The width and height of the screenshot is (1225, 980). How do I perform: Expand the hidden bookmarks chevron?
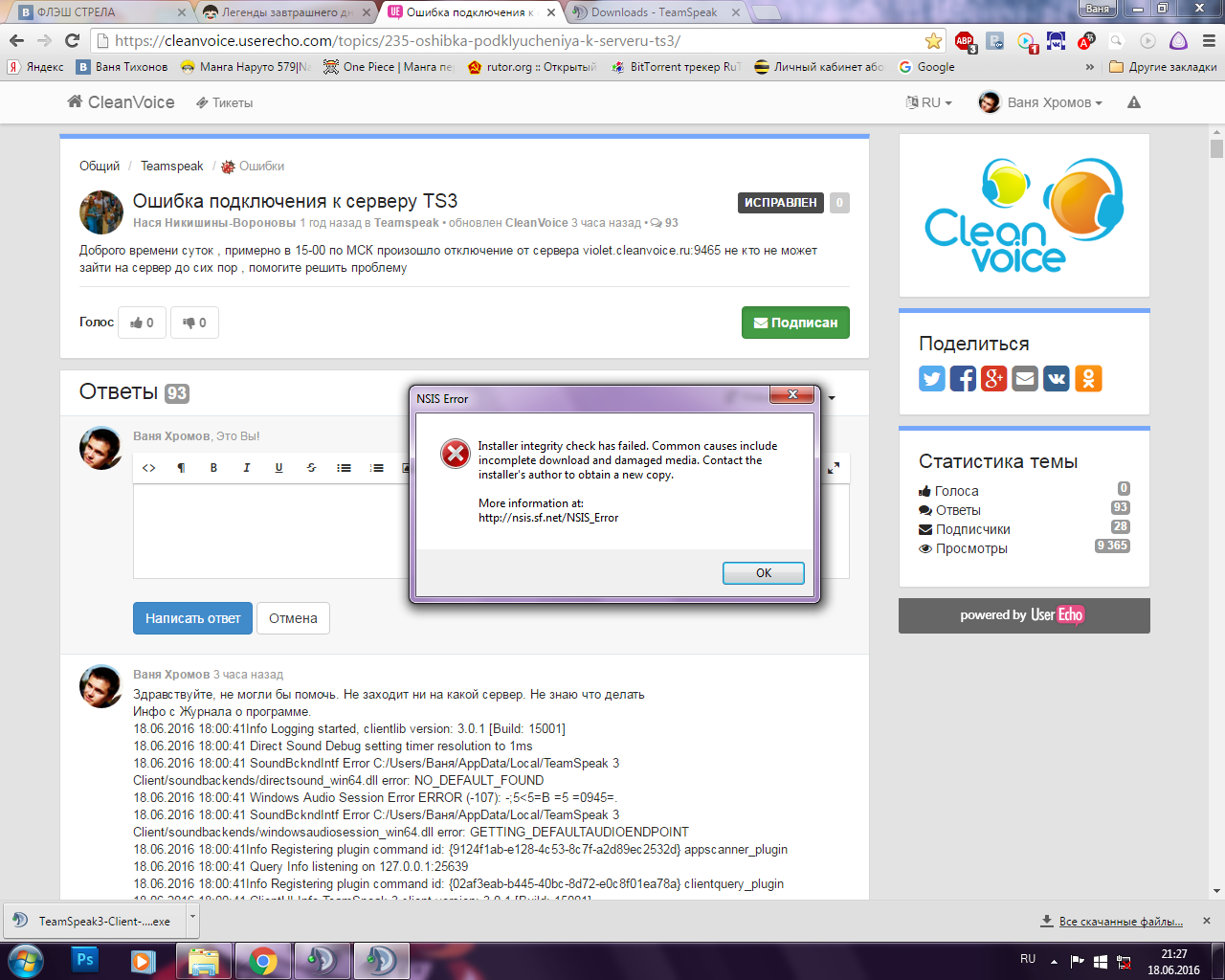click(x=1090, y=67)
